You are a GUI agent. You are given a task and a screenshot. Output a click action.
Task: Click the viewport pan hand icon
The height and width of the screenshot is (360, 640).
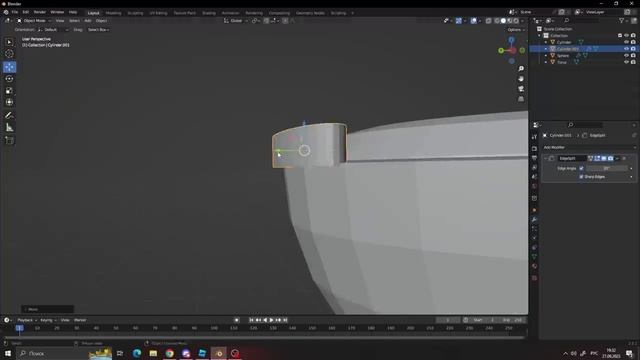point(521,79)
